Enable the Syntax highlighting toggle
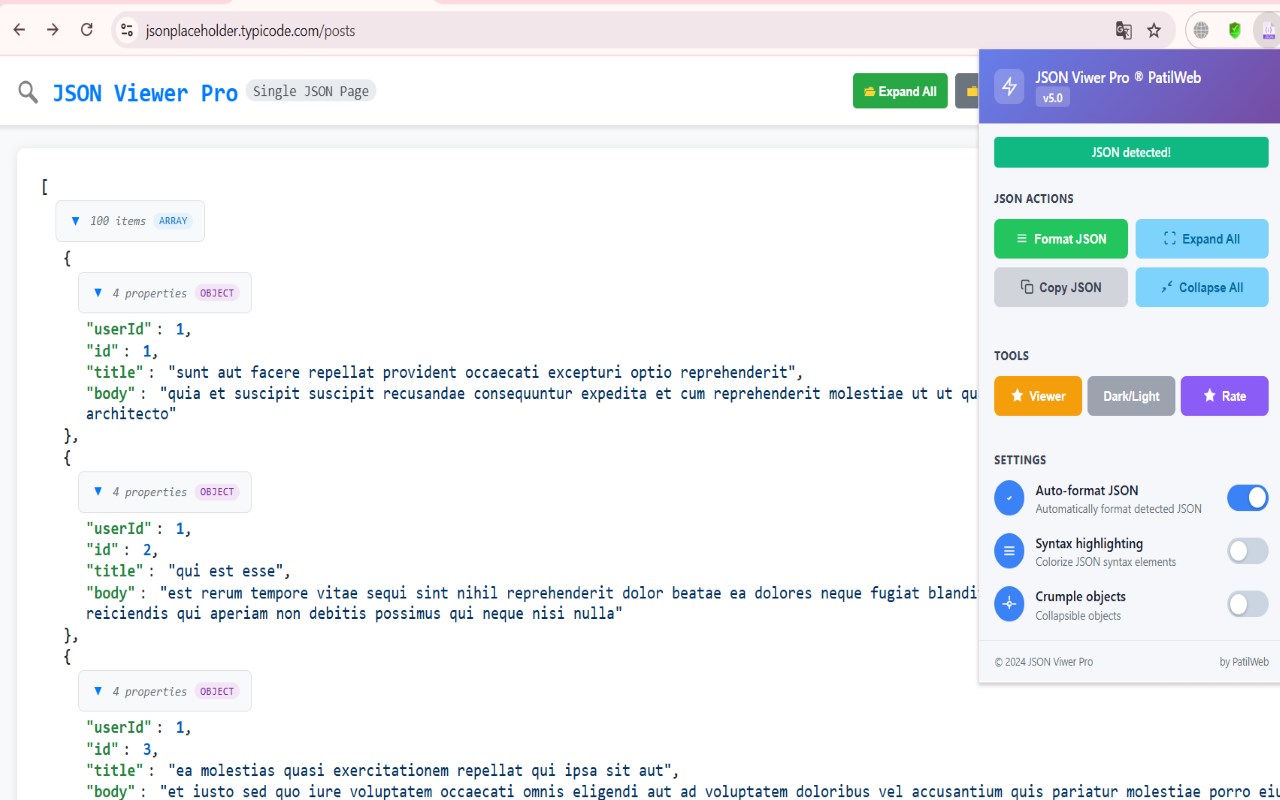Viewport: 1280px width, 800px height. click(1248, 551)
